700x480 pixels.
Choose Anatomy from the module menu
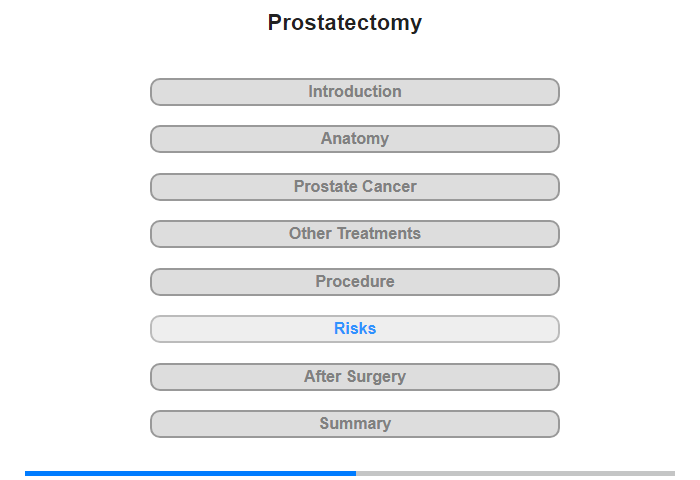pyautogui.click(x=354, y=139)
